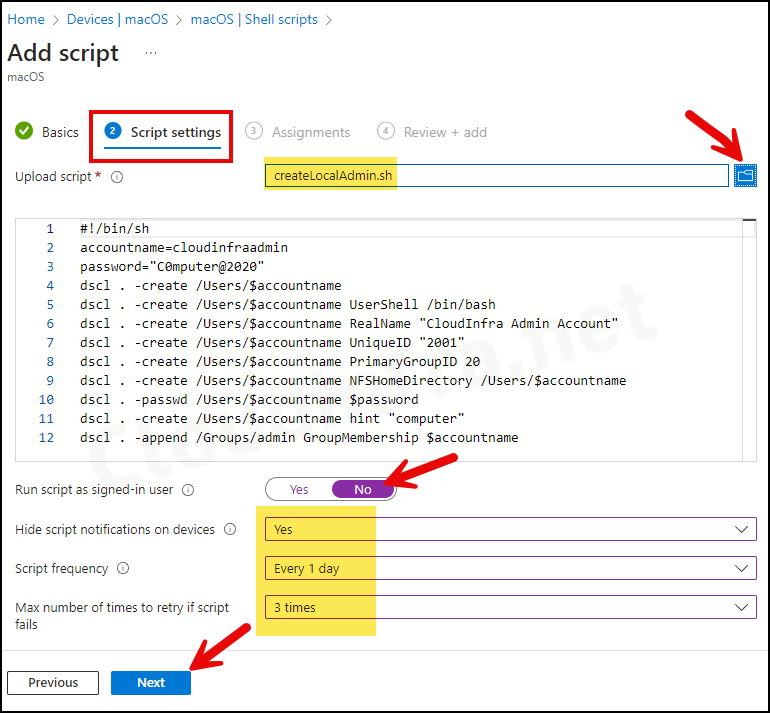Open Hide script notifications on devices dropdown

coord(511,529)
